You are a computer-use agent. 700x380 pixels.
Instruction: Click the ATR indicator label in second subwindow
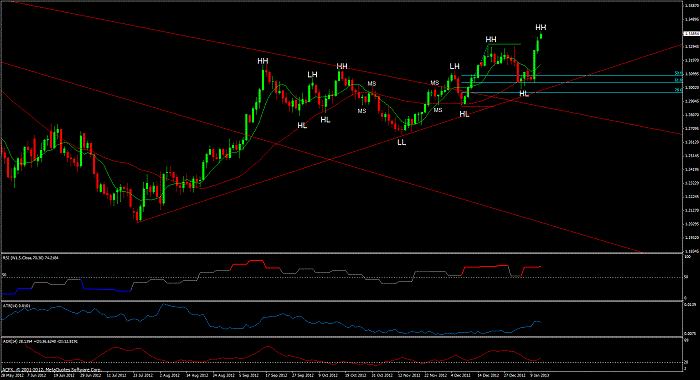pos(17,306)
